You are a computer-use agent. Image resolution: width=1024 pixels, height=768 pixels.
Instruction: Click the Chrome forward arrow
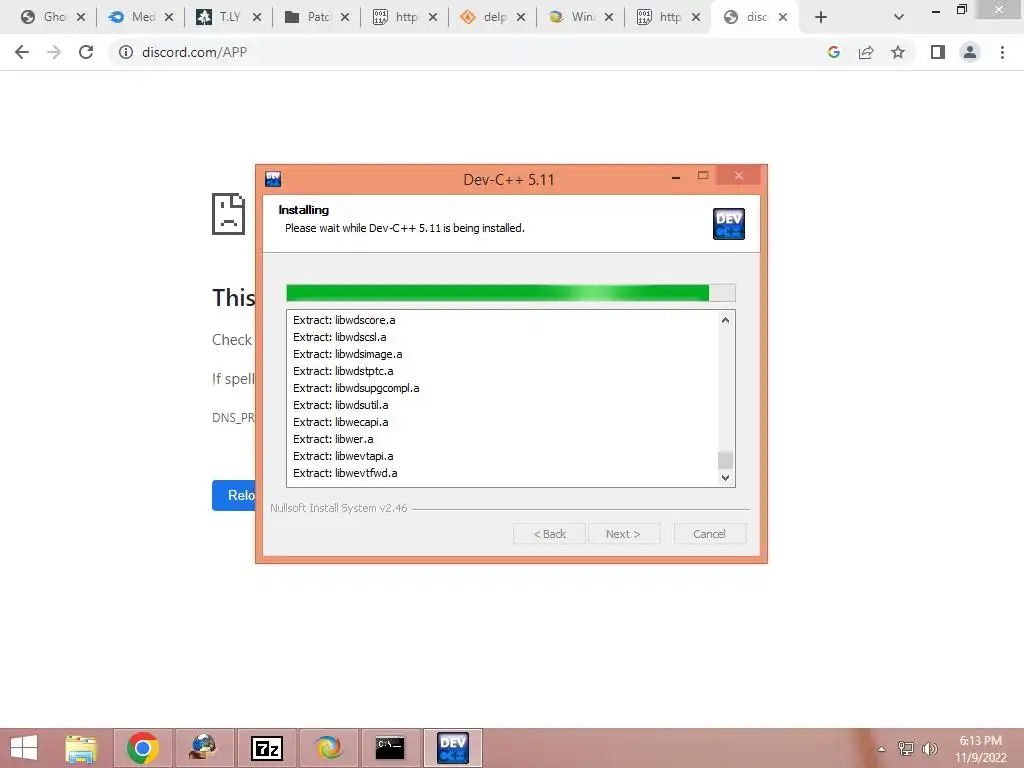[x=54, y=52]
